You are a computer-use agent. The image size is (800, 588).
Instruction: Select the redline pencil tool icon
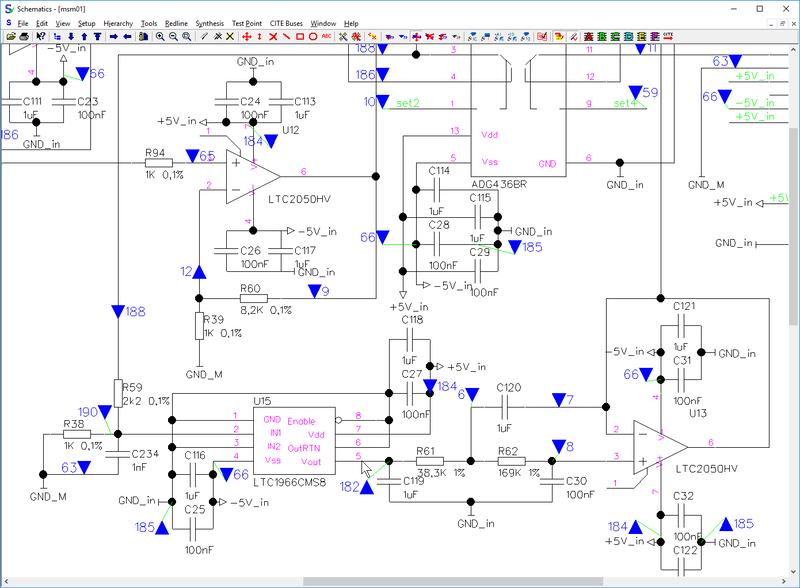coord(204,36)
